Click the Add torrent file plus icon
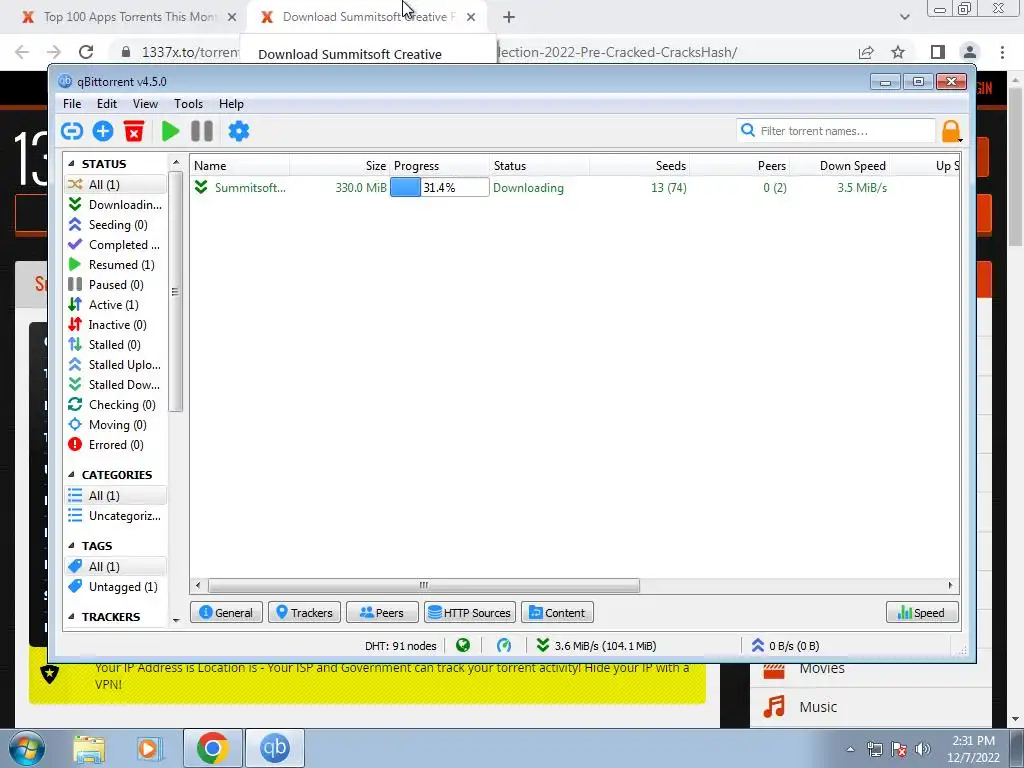The width and height of the screenshot is (1024, 768). tap(103, 131)
